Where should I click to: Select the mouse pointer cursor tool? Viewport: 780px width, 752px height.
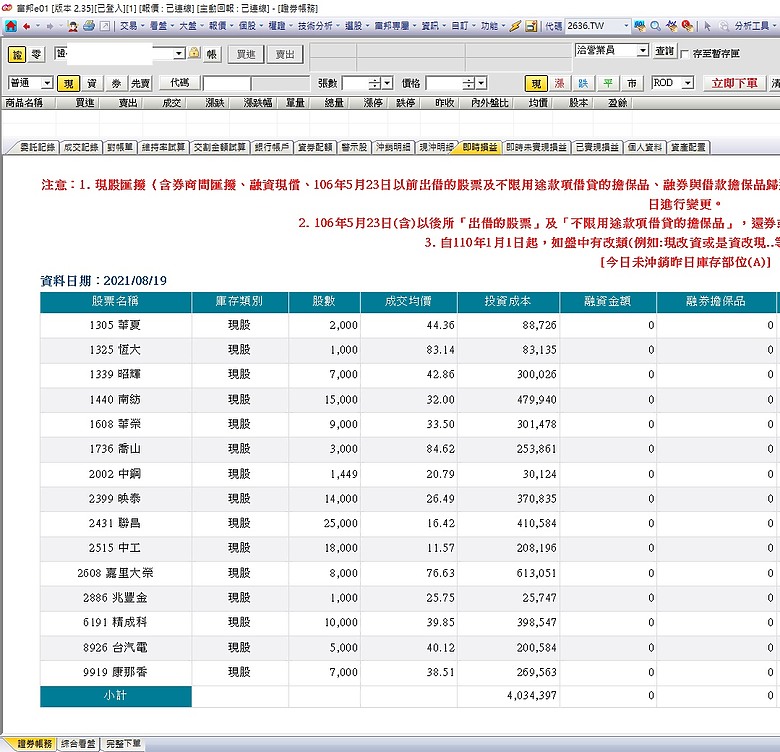point(707,26)
